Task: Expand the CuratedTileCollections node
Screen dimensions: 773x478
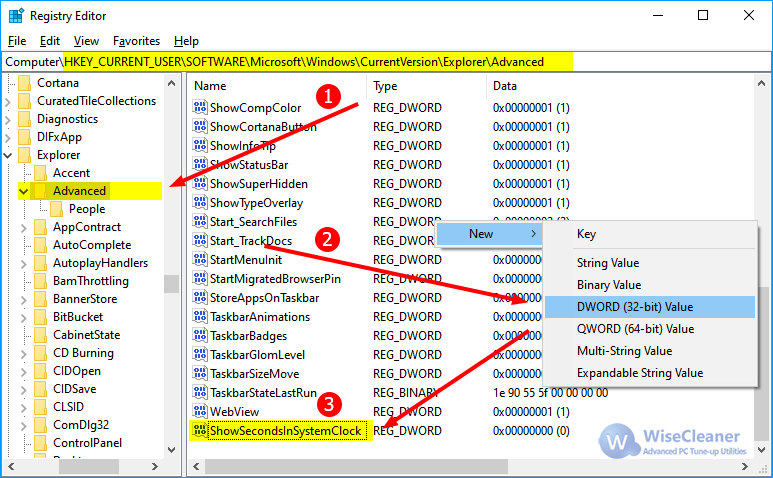Action: [8, 102]
